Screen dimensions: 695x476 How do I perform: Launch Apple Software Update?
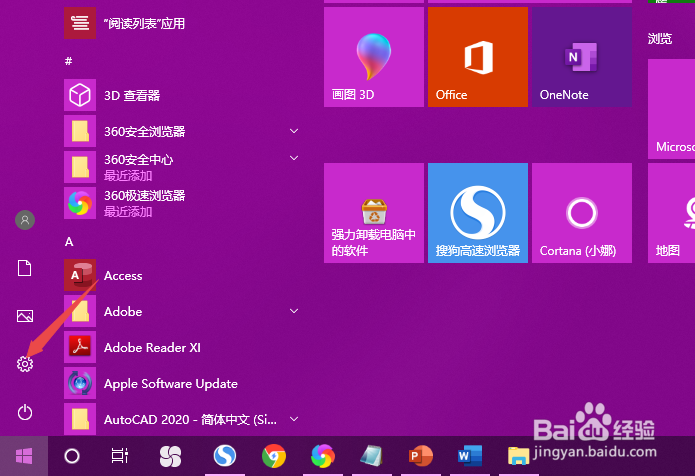click(x=182, y=383)
